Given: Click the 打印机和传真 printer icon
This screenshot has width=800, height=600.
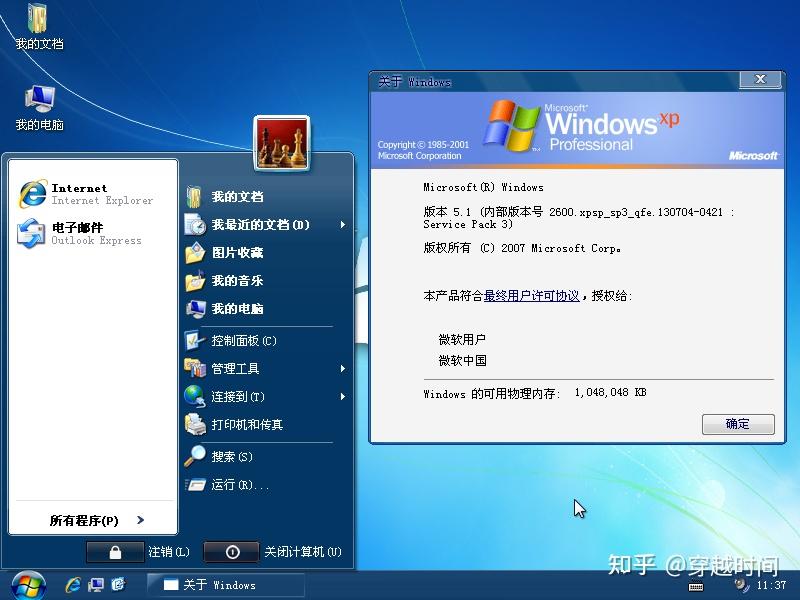Looking at the screenshot, I should [195, 424].
